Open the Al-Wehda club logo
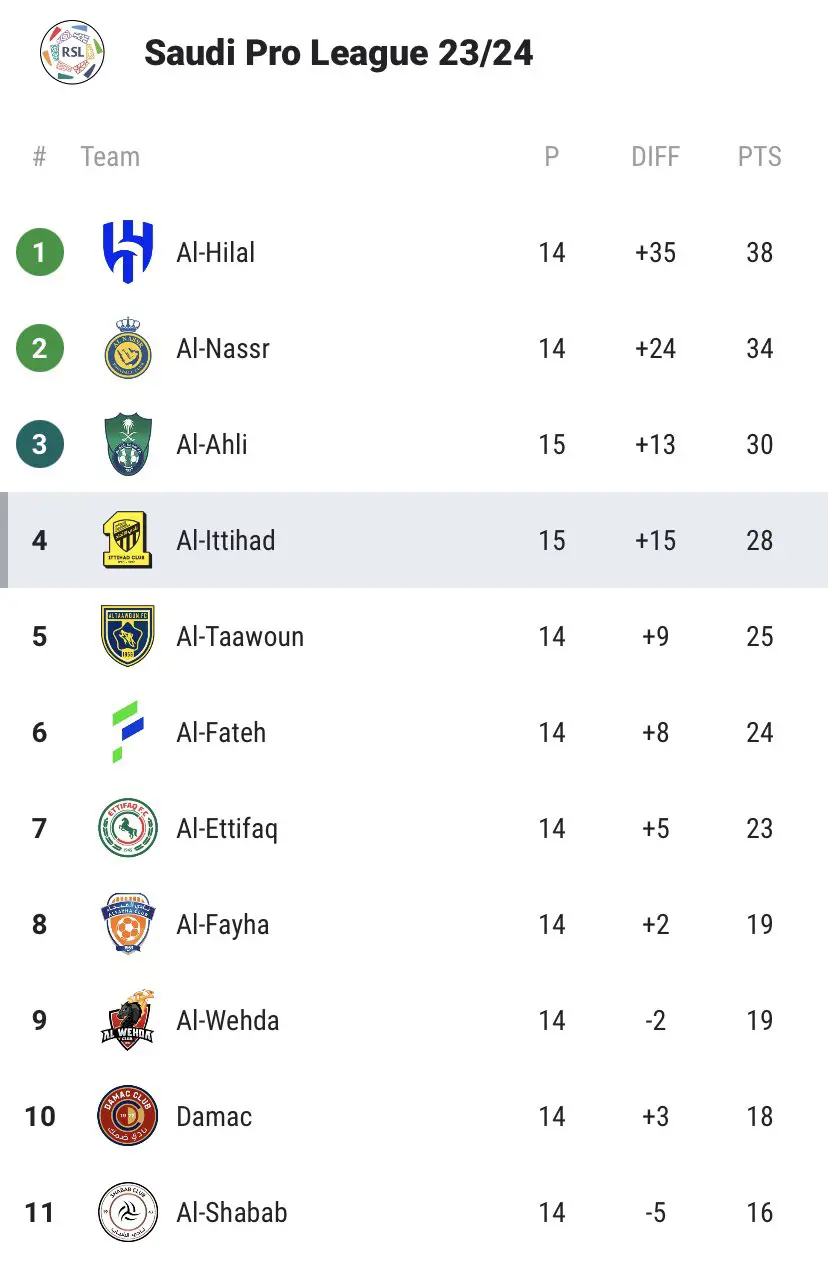Viewport: 828px width, 1276px height. pos(128,1020)
